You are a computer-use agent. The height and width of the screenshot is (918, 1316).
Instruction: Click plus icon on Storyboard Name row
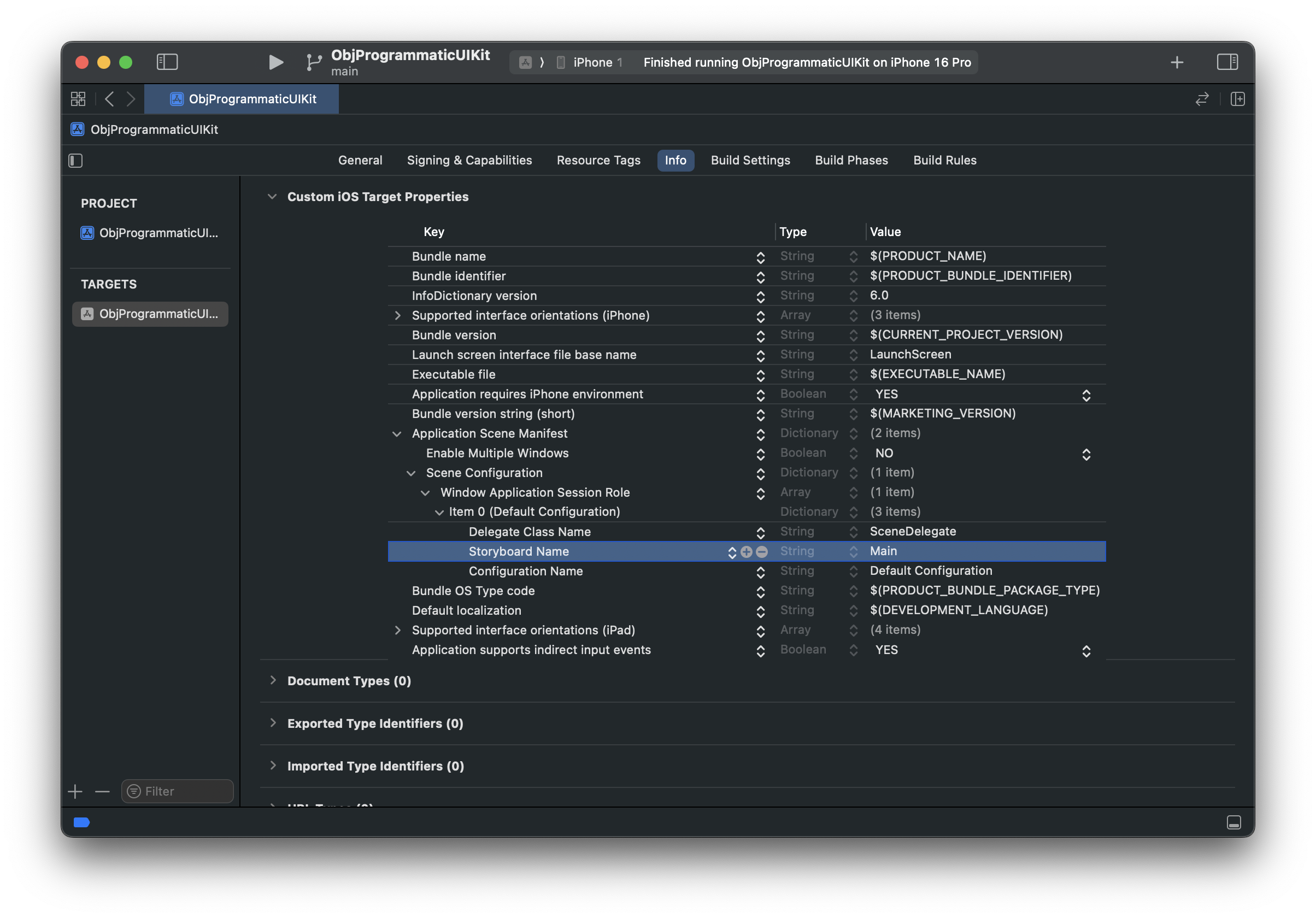[x=747, y=552]
